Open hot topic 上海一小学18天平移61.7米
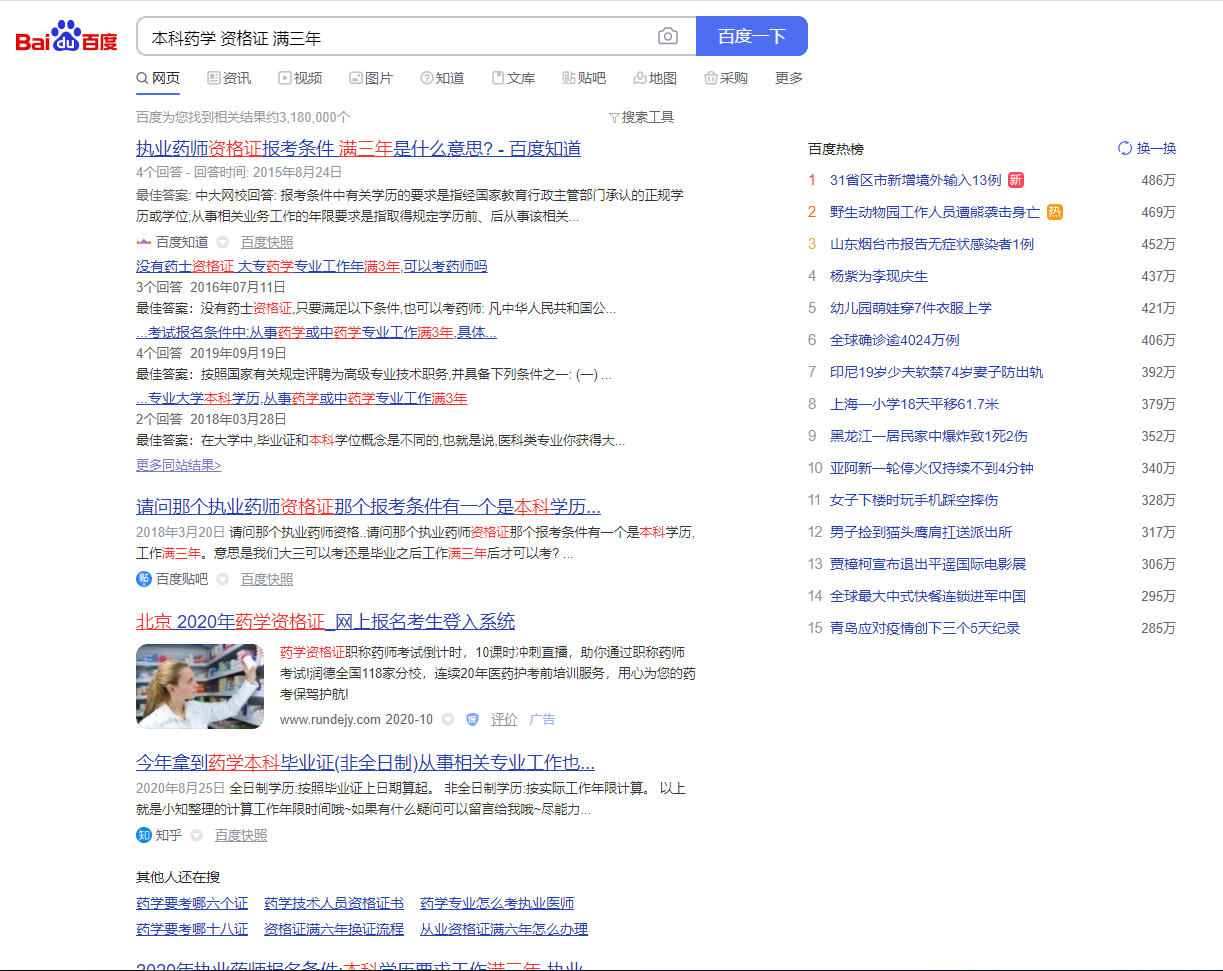Viewport: 1223px width, 971px height. pos(914,404)
